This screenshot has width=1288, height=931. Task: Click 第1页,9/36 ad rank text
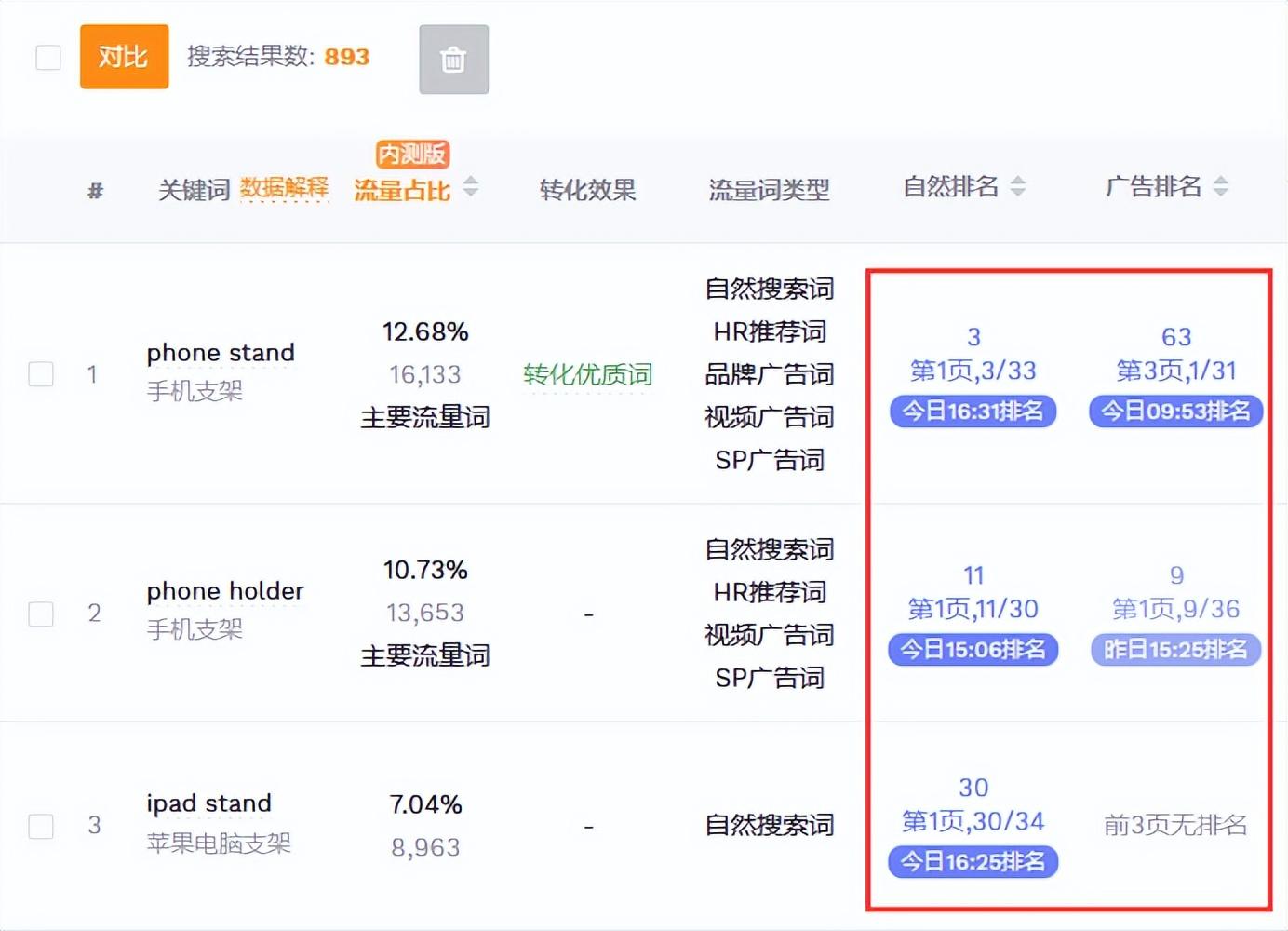point(1176,609)
